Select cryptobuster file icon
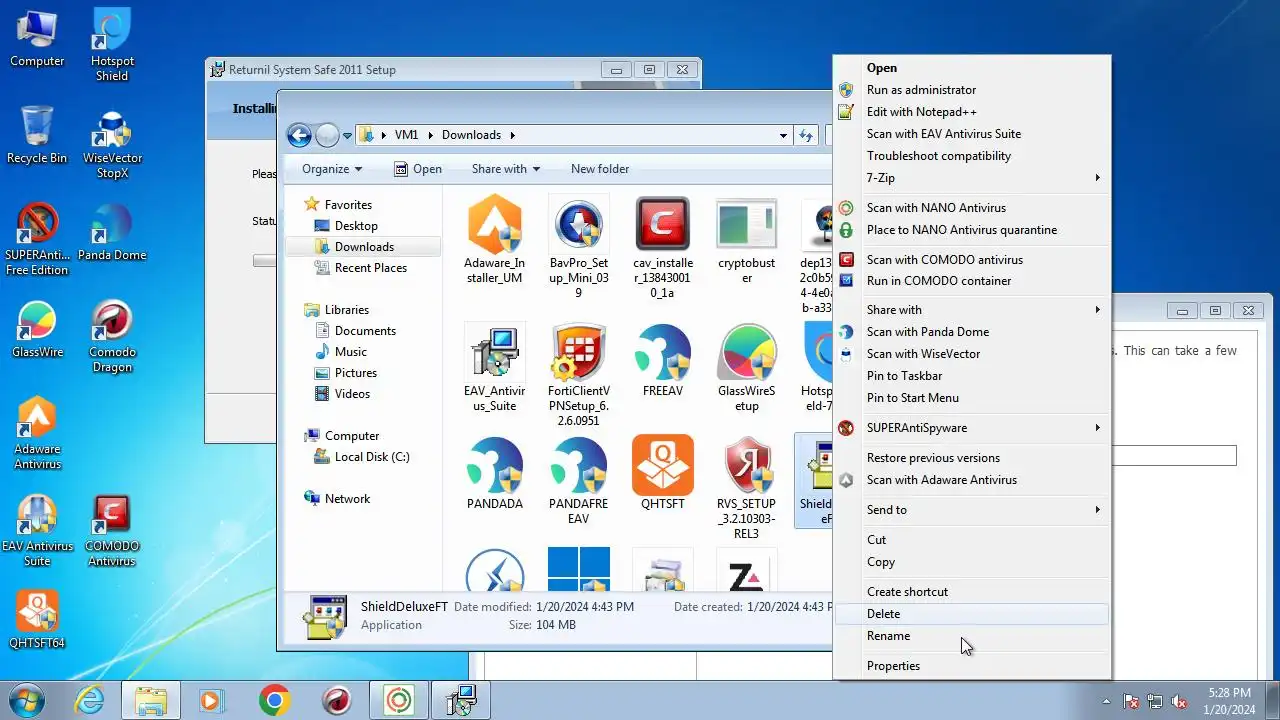This screenshot has width=1280, height=720. pos(746,241)
